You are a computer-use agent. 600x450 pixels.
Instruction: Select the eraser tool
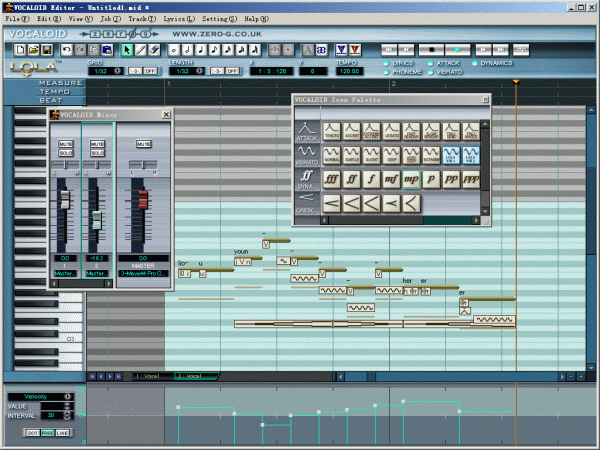click(154, 50)
